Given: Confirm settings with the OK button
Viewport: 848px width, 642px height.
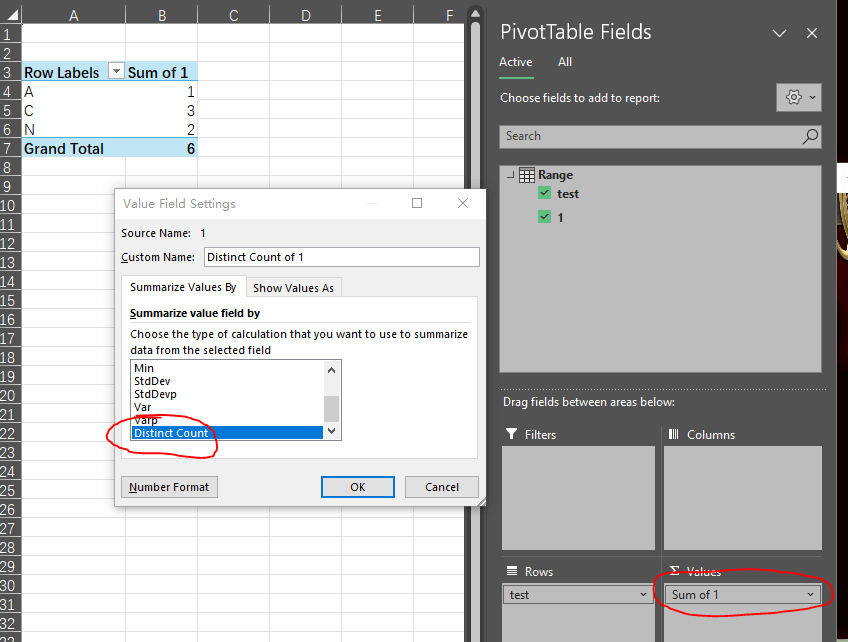Looking at the screenshot, I should click(357, 486).
